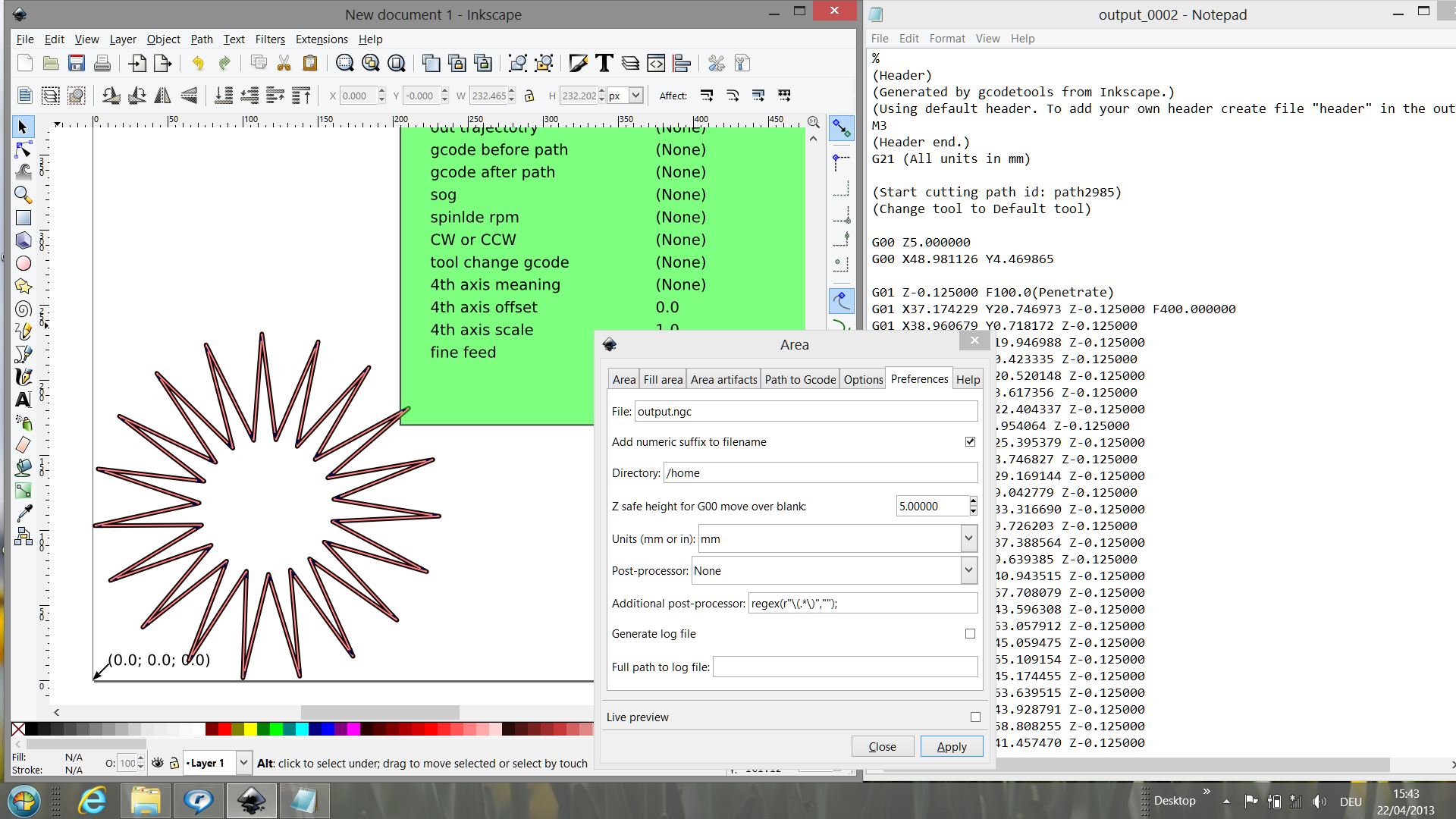
Task: Select the Node edit tool
Action: [23, 149]
